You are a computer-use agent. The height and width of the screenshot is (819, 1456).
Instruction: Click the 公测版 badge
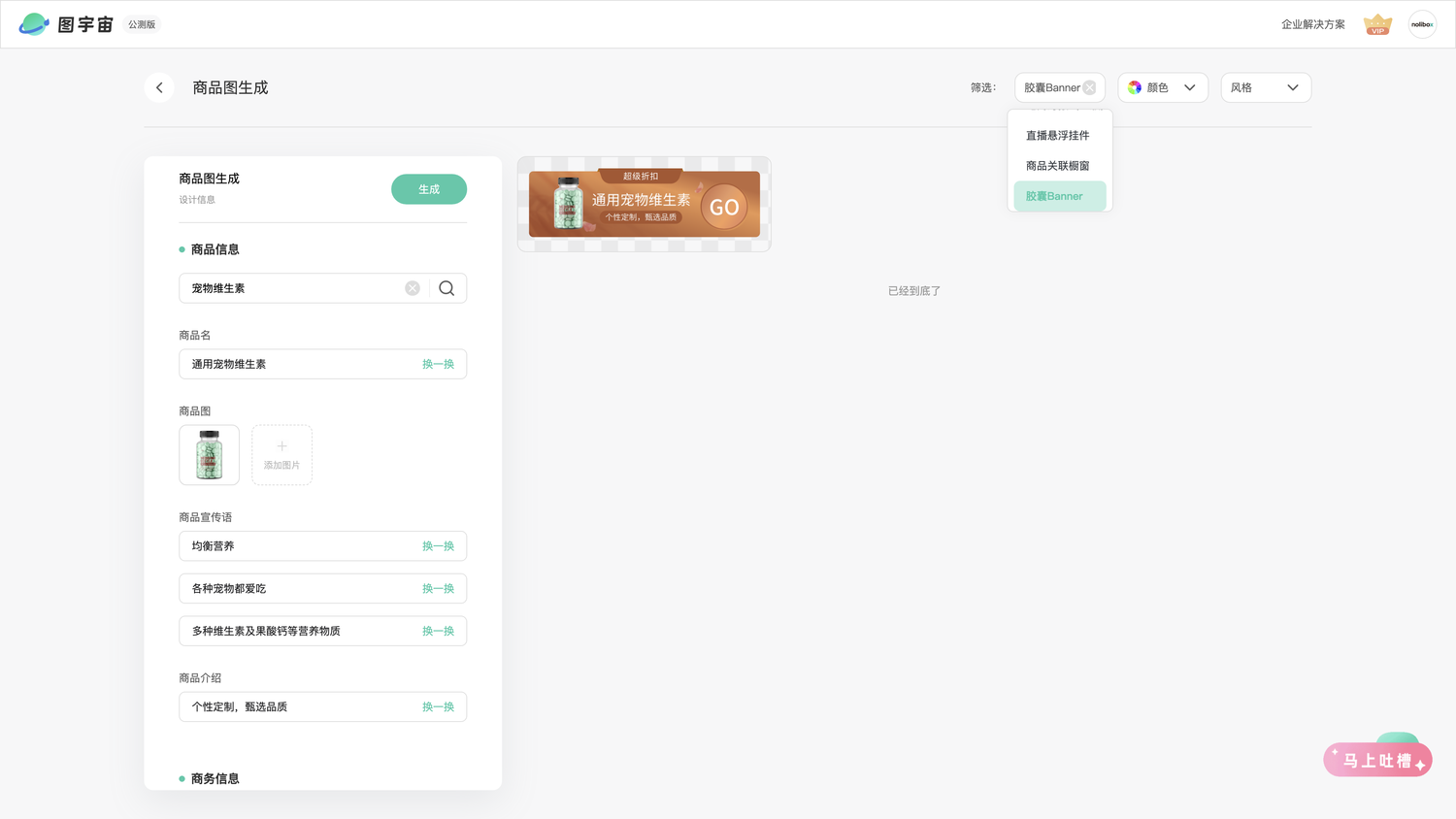(142, 24)
